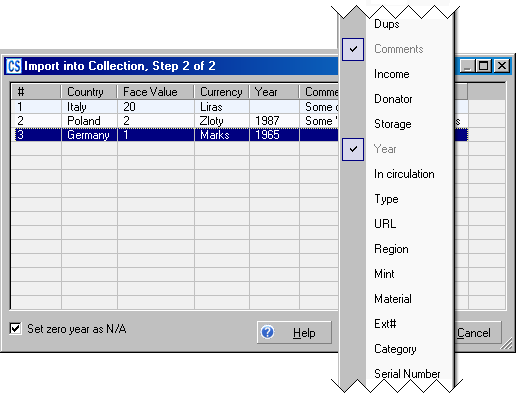Click the Year column header
Image resolution: width=516 pixels, height=397 pixels.
(x=274, y=92)
